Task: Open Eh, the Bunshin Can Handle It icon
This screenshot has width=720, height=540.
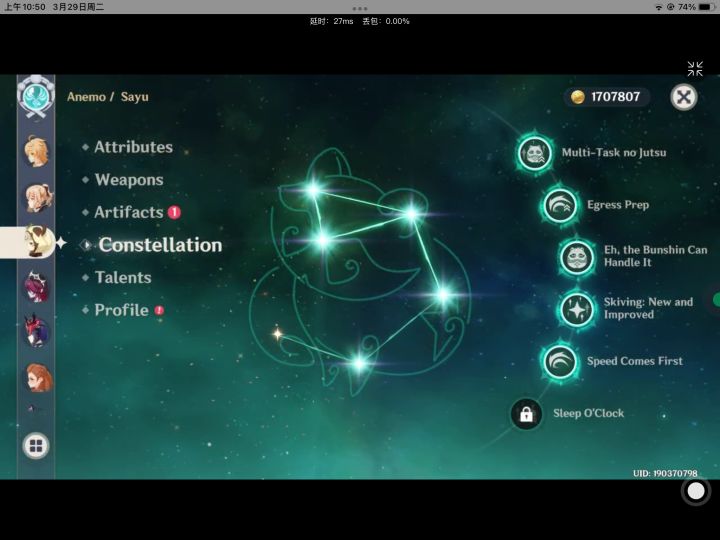Action: point(577,257)
